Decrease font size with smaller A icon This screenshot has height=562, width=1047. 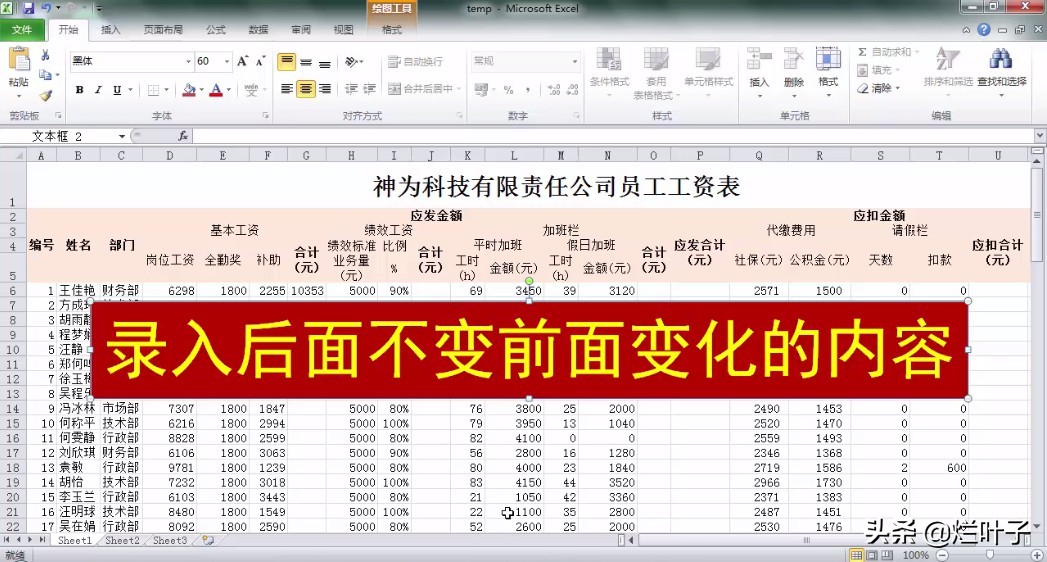(x=260, y=61)
